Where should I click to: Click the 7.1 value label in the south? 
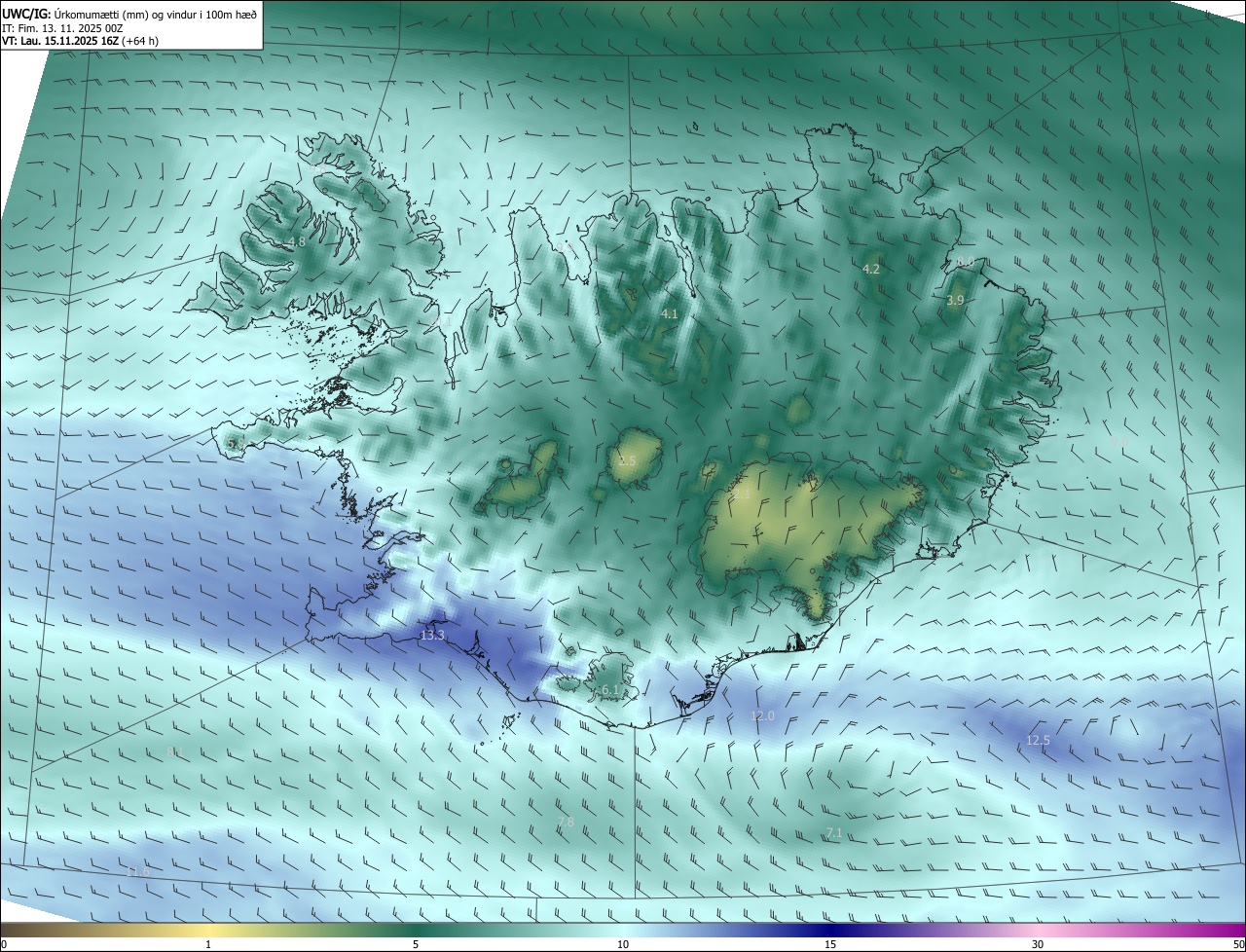pos(834,833)
